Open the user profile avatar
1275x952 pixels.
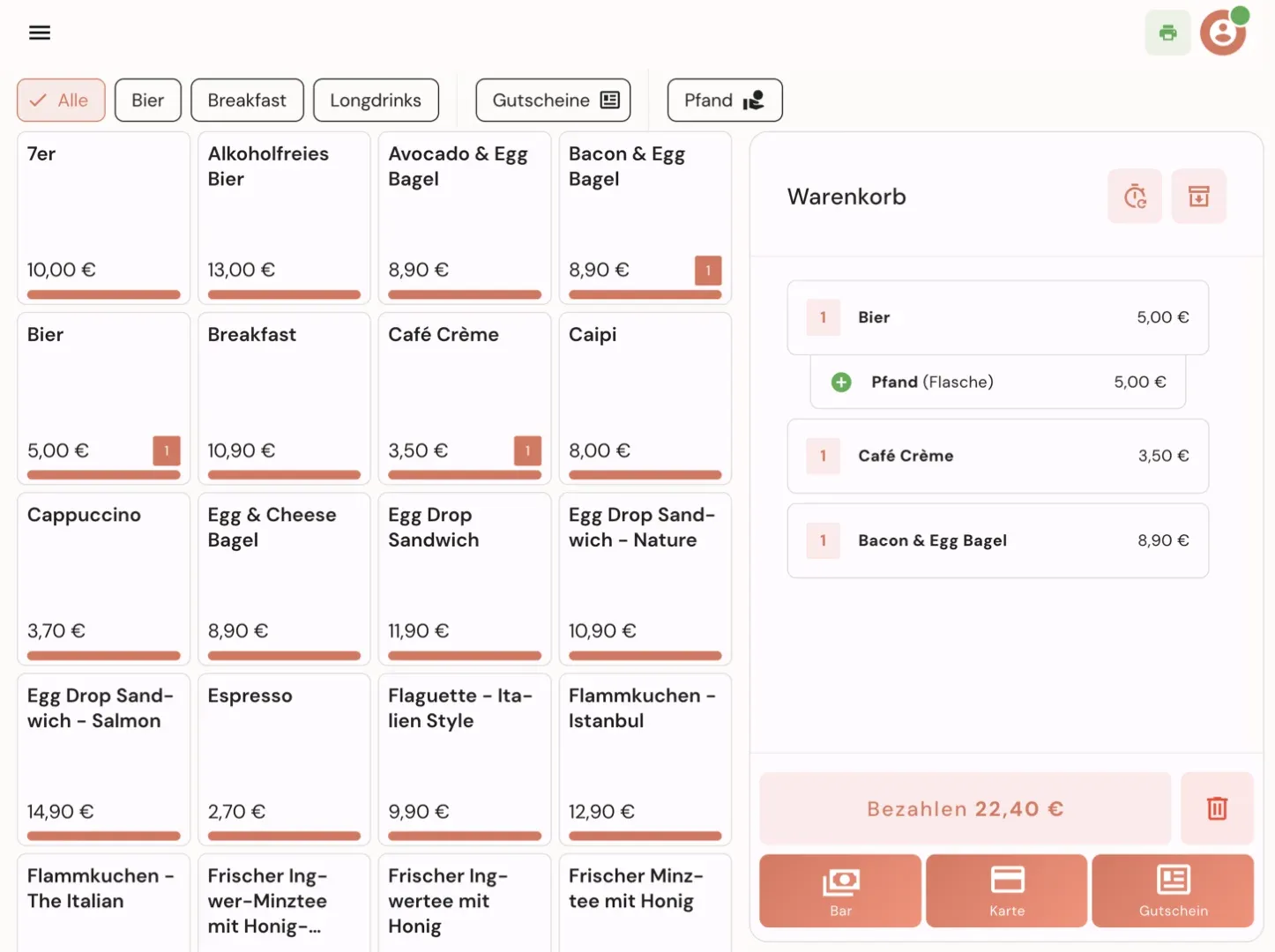[x=1223, y=33]
